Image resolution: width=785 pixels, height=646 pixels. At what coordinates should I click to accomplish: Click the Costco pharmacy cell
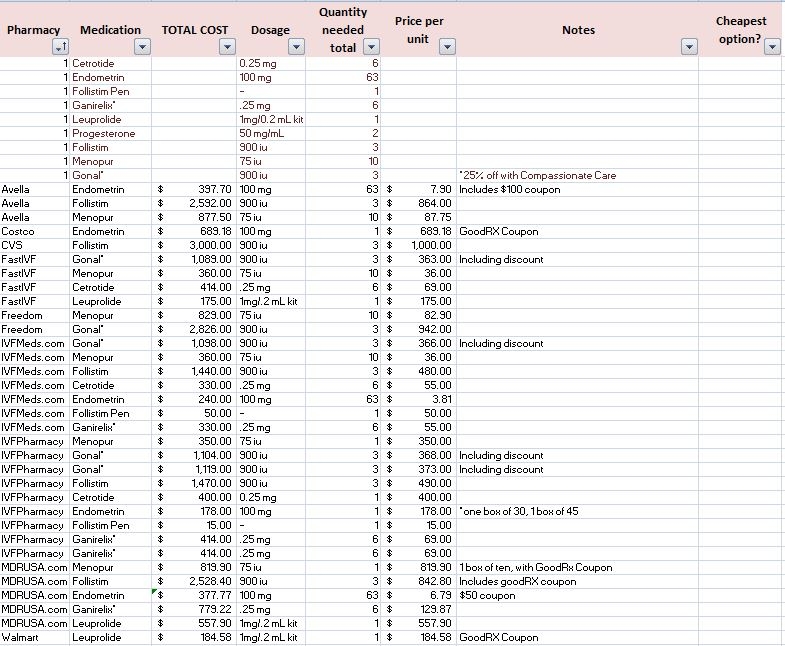[35, 231]
